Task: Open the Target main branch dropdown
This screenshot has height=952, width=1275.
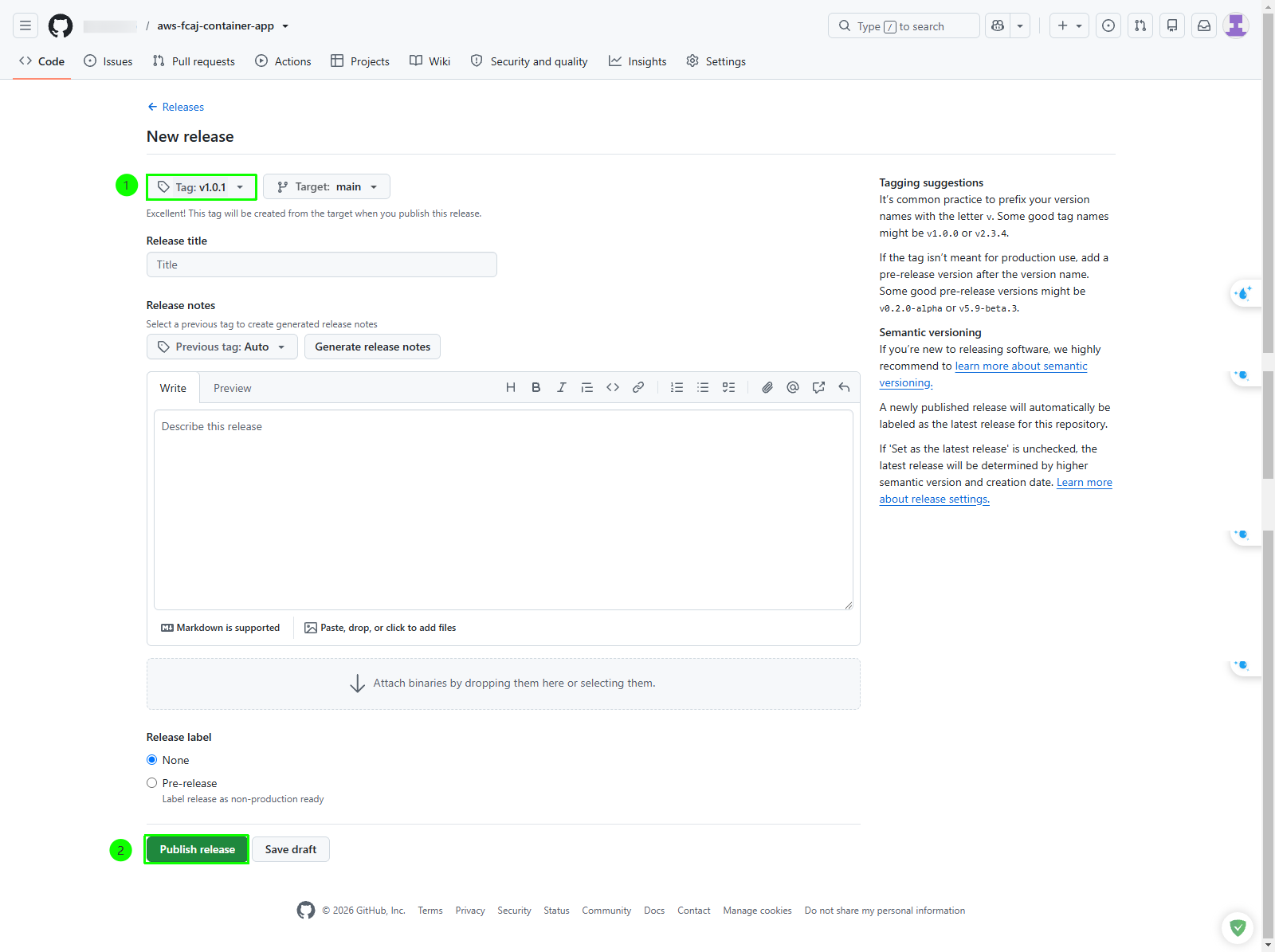Action: [x=327, y=186]
